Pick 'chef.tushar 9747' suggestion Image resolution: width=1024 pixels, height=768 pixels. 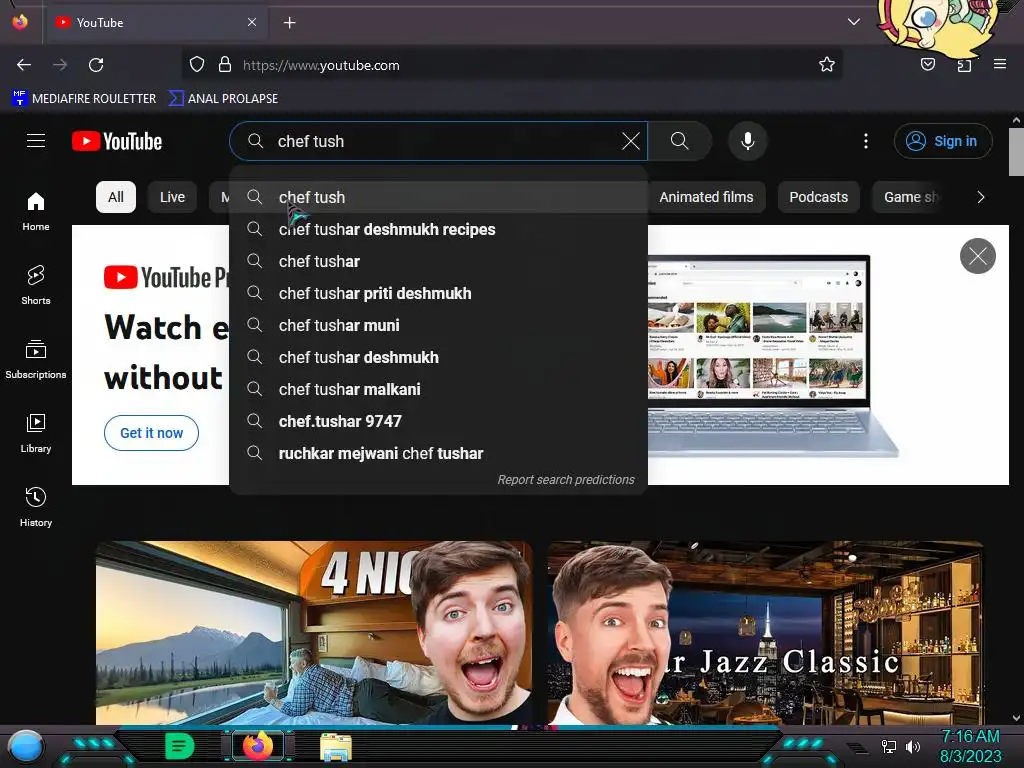click(438, 421)
